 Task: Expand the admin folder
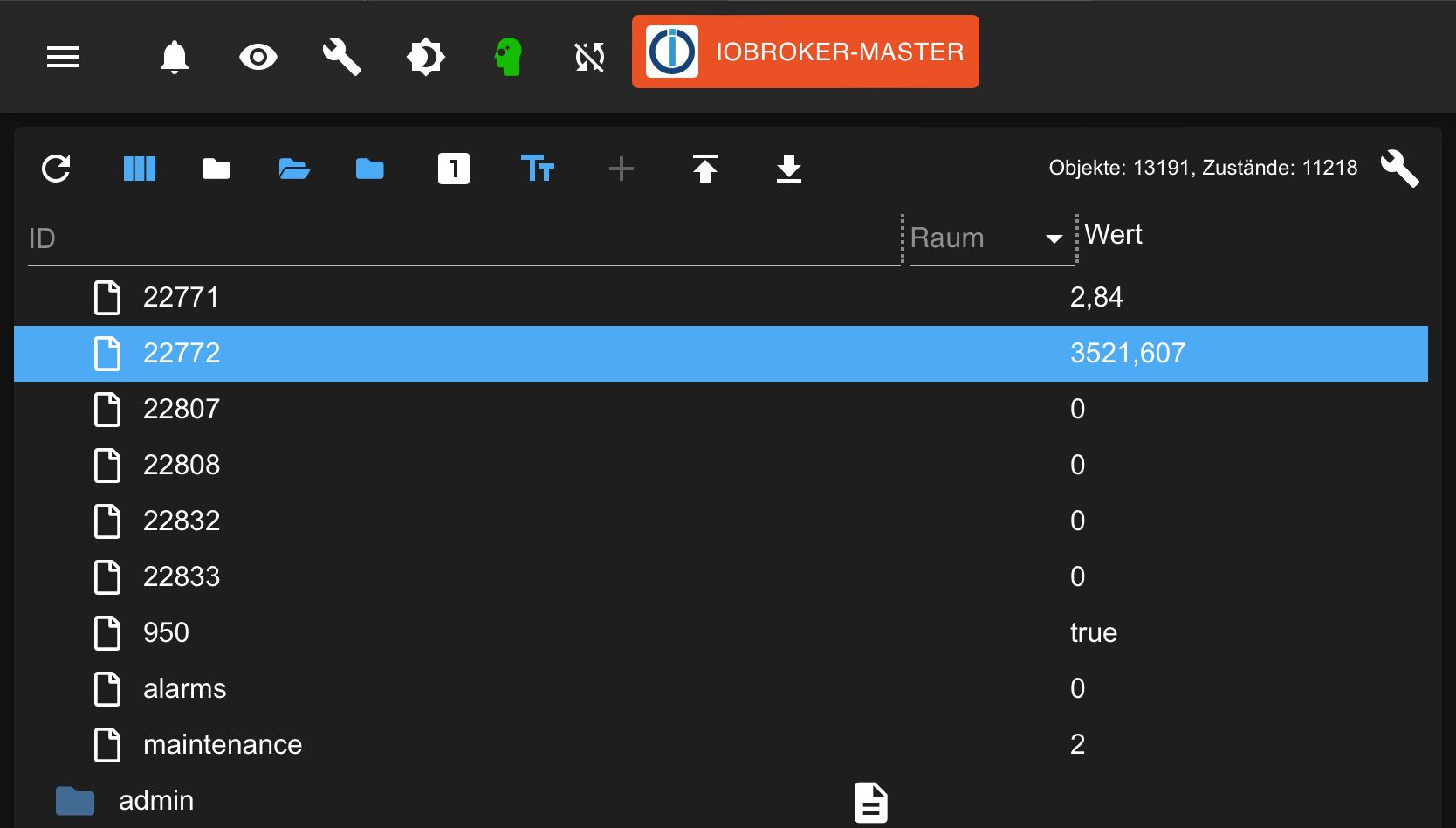tap(75, 801)
